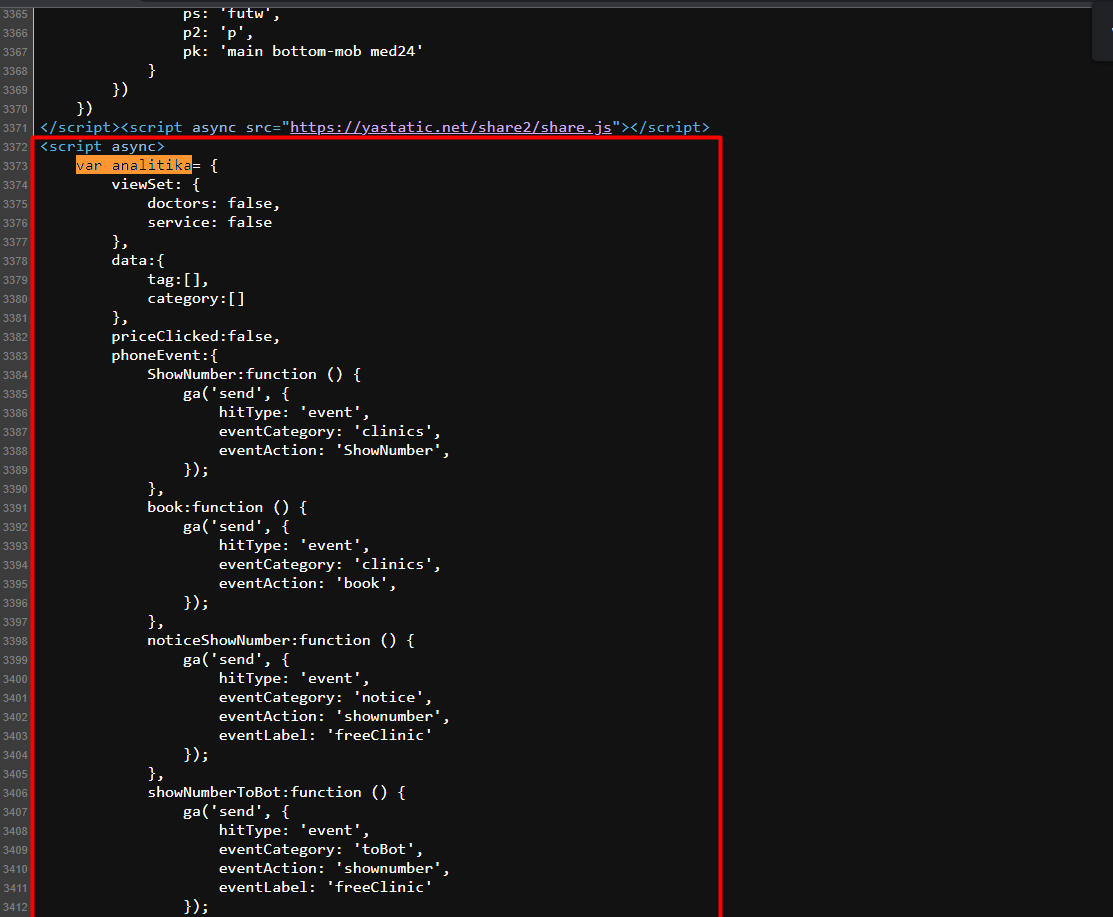Click 'showNumberToBot:function () {' declaration

pos(276,792)
